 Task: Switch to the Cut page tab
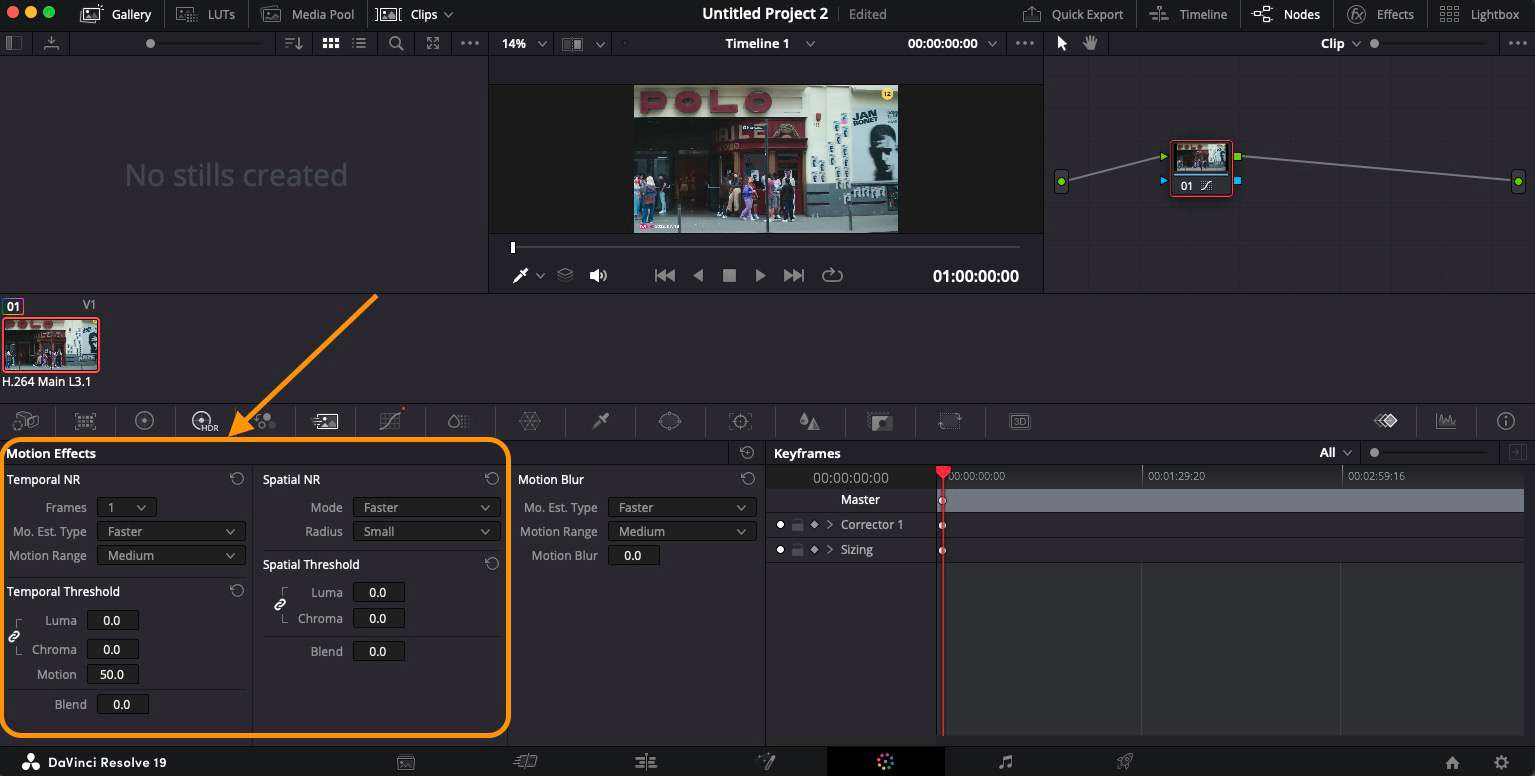click(525, 762)
